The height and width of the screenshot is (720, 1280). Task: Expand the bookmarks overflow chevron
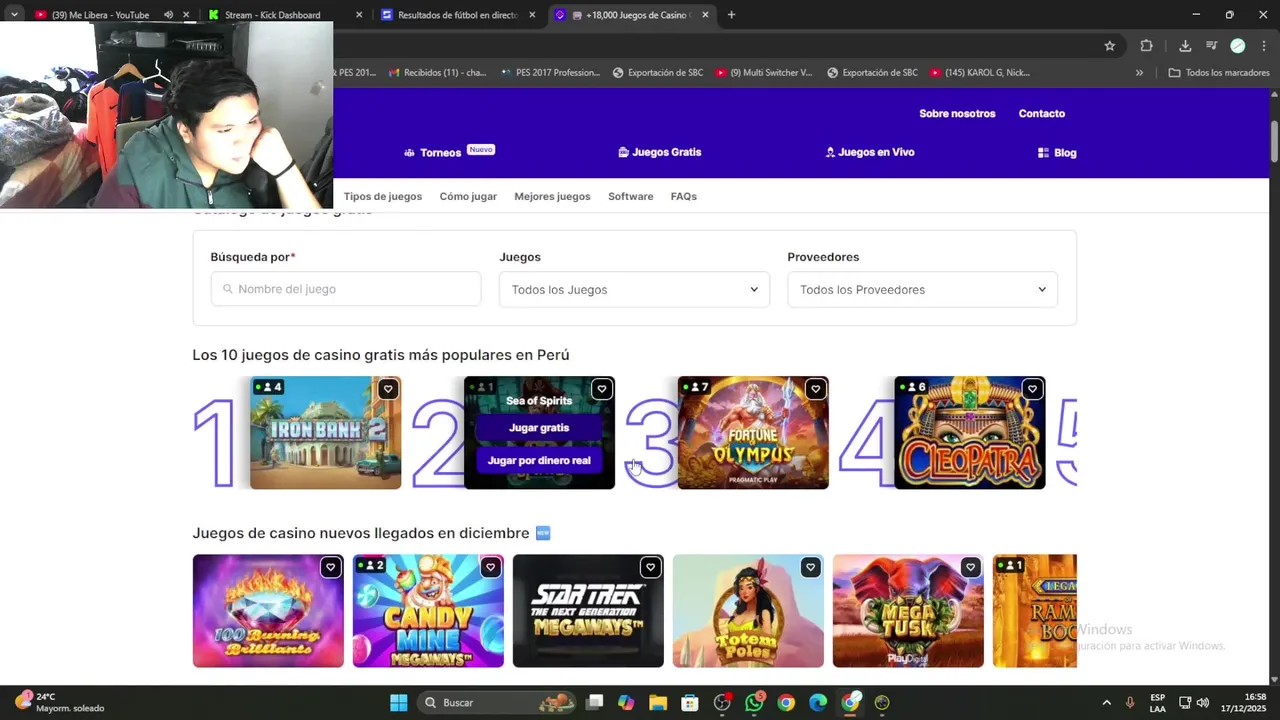point(1139,72)
